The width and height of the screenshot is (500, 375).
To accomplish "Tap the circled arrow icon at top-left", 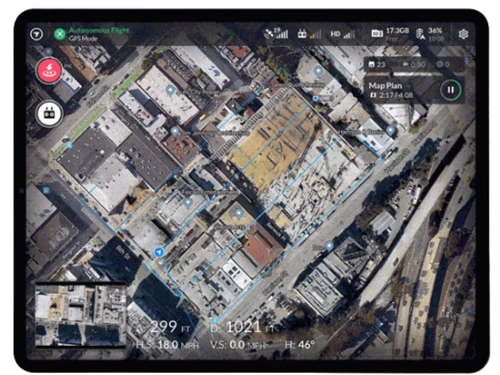I will coord(36,34).
